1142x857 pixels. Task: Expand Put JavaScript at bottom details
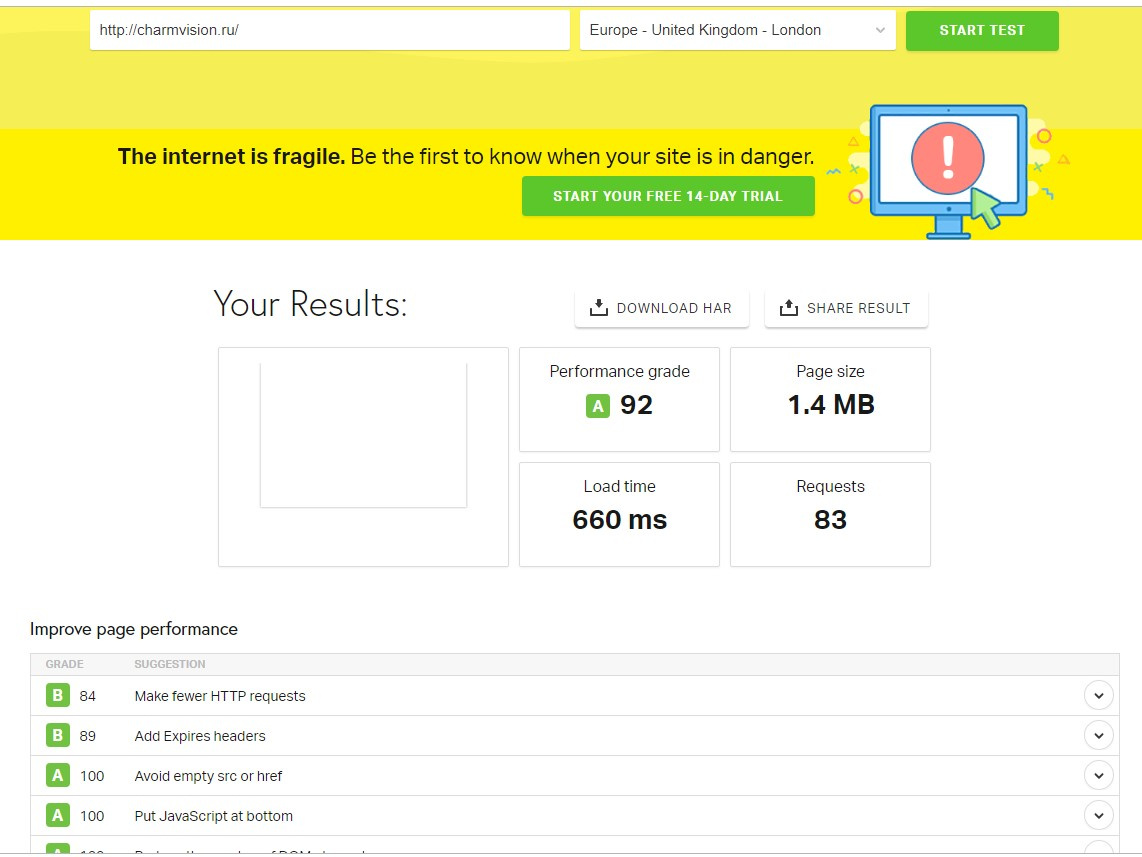1098,815
